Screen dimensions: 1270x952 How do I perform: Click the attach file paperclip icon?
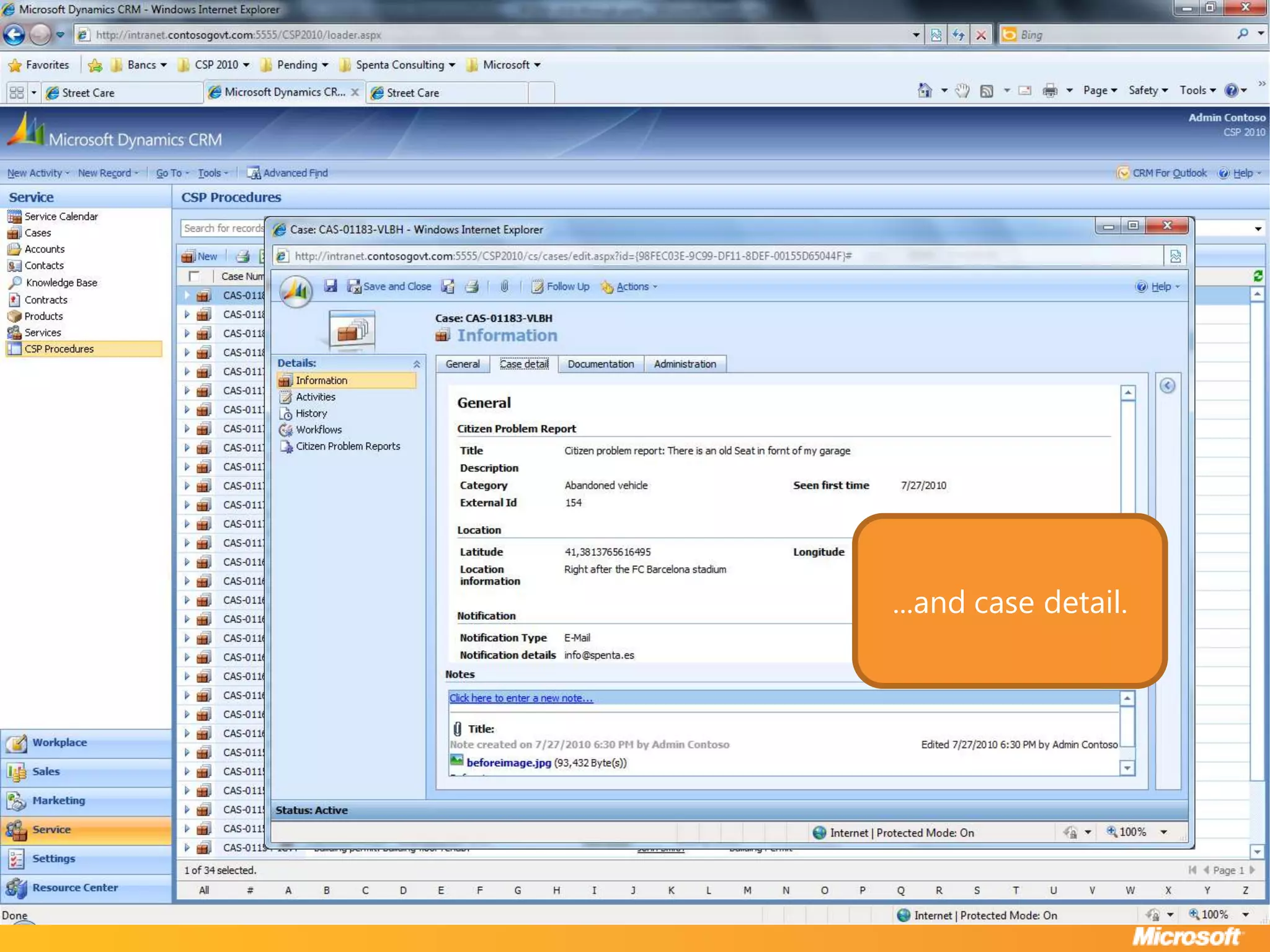[x=504, y=286]
